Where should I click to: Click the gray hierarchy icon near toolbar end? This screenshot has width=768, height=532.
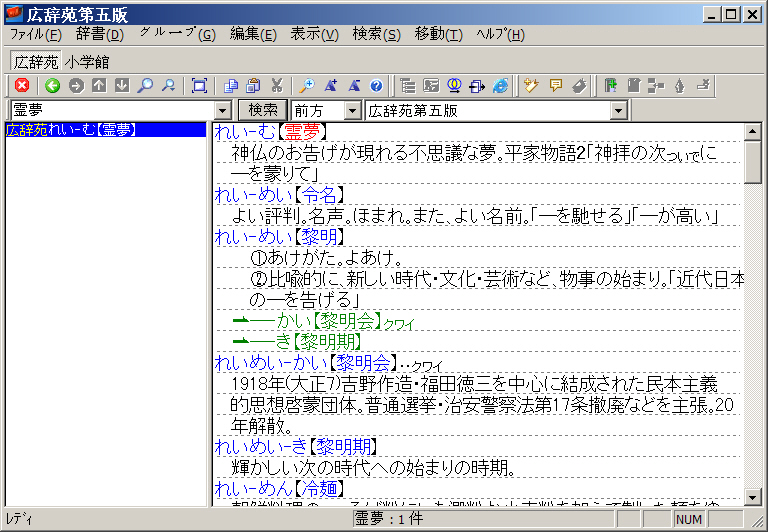[656, 86]
